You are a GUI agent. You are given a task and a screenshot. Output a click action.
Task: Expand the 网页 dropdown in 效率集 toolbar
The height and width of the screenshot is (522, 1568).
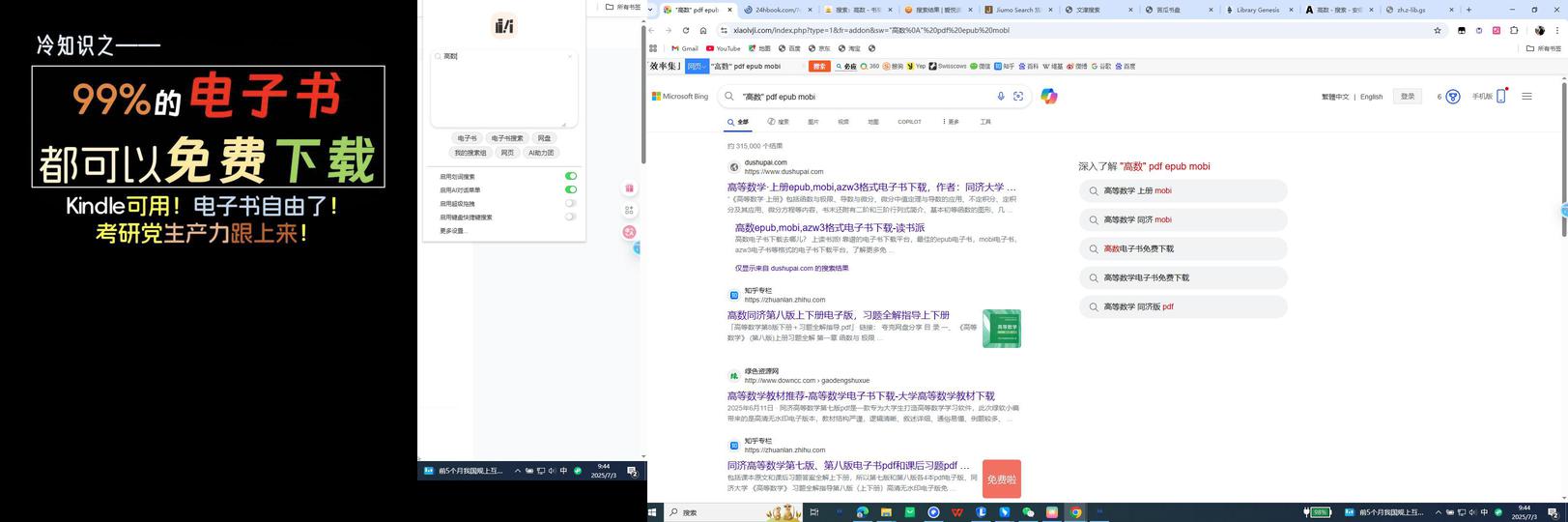pyautogui.click(x=697, y=67)
